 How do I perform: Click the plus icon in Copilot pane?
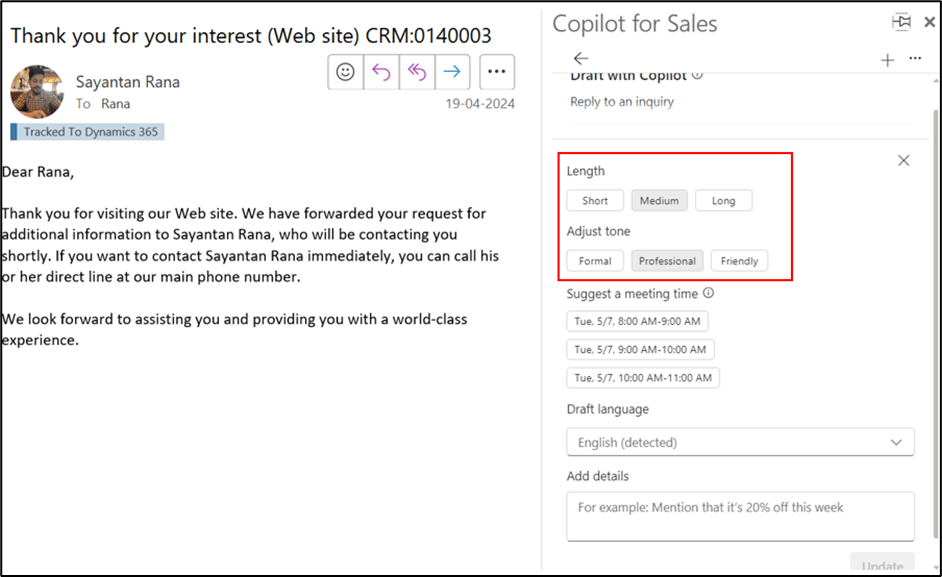tap(887, 60)
